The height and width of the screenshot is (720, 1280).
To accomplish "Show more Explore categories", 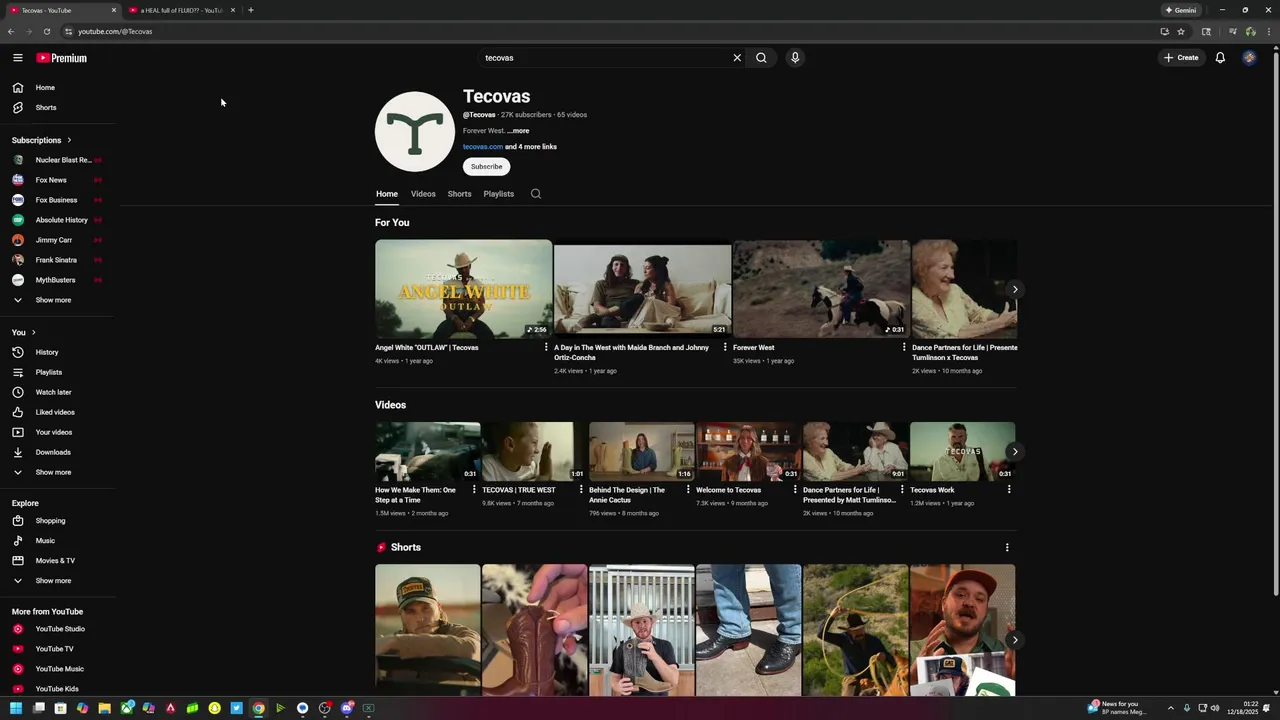I will (53, 580).
